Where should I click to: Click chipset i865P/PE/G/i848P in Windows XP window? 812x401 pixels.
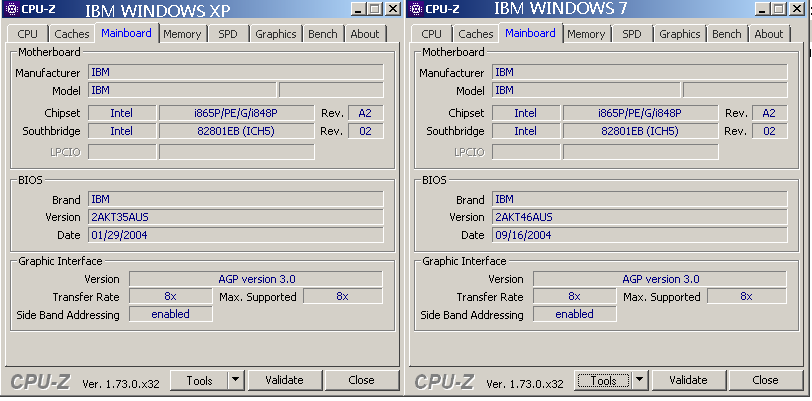(x=237, y=113)
